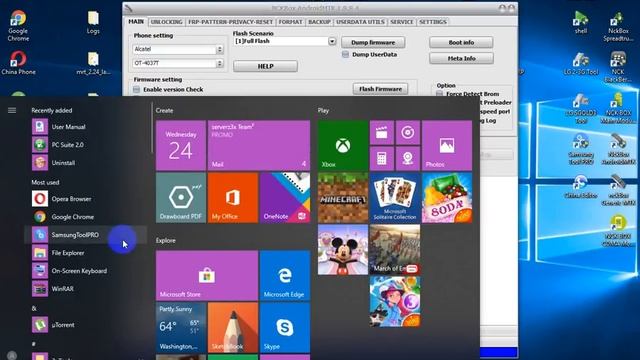Toggle Force Detect Brom option

click(440, 94)
